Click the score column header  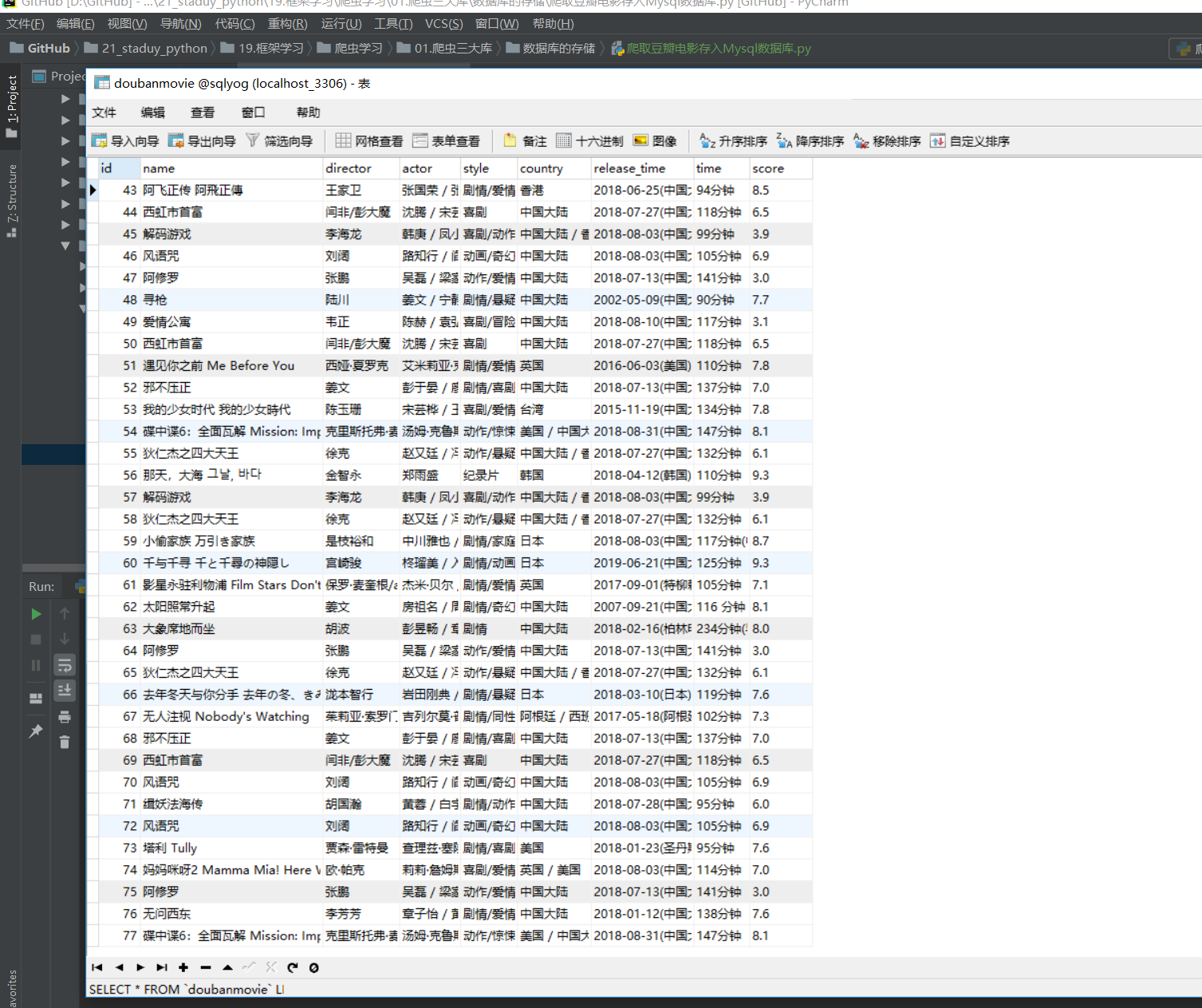click(x=781, y=168)
